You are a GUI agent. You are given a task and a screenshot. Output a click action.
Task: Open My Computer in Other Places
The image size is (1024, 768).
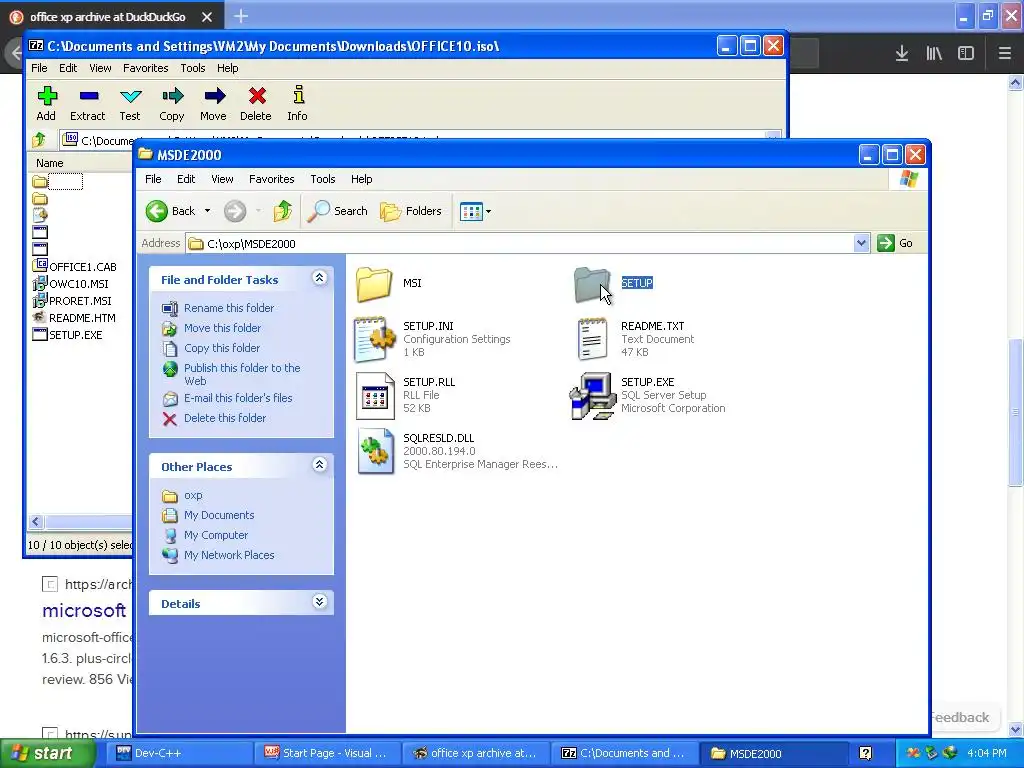(x=216, y=535)
